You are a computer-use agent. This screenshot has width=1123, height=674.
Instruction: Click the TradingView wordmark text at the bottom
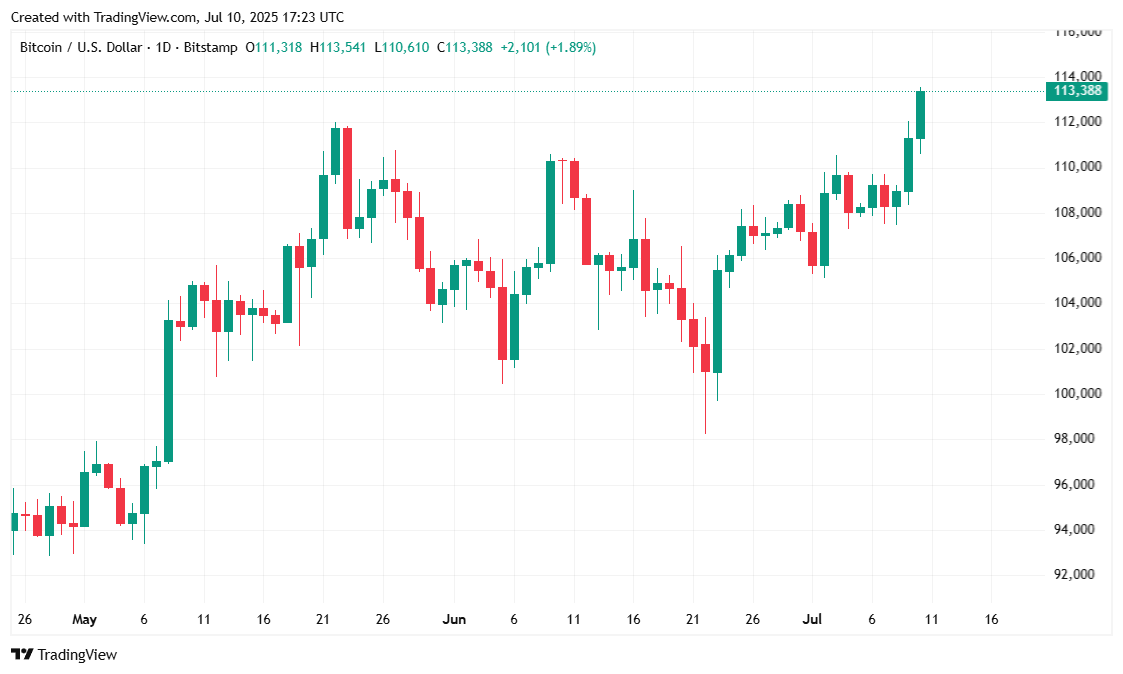[x=77, y=654]
